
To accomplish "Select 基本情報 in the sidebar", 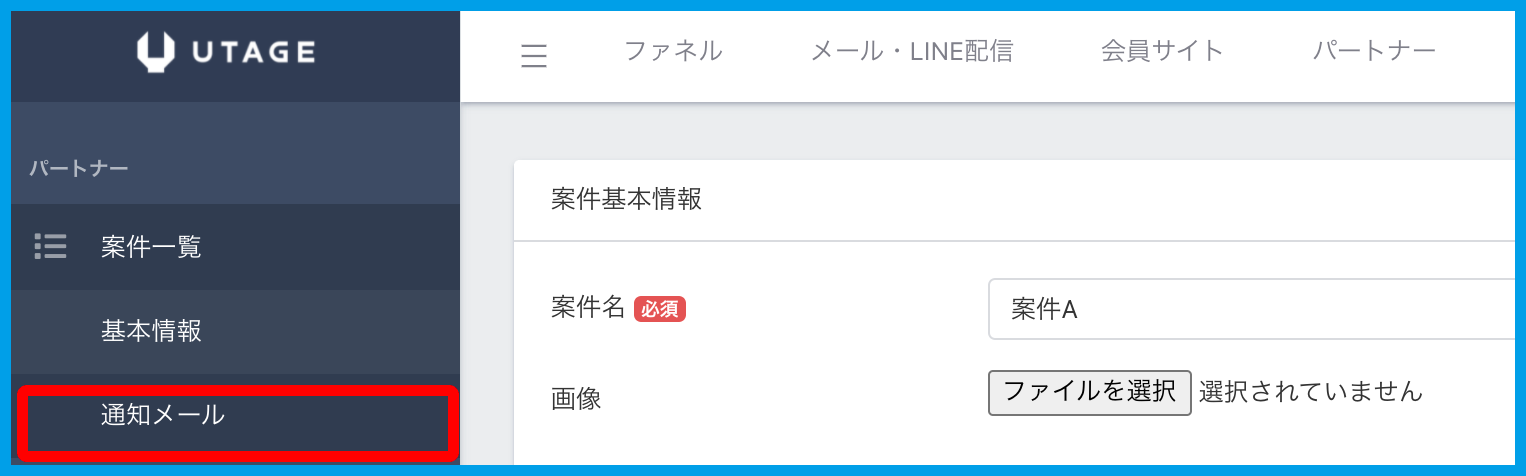I will tap(151, 331).
